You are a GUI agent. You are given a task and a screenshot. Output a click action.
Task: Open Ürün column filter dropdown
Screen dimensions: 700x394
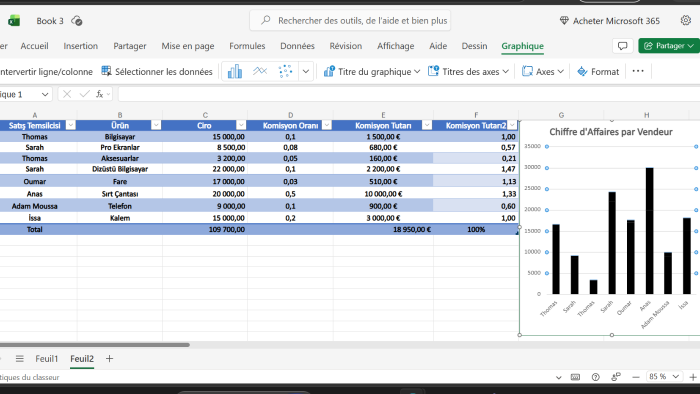point(156,125)
